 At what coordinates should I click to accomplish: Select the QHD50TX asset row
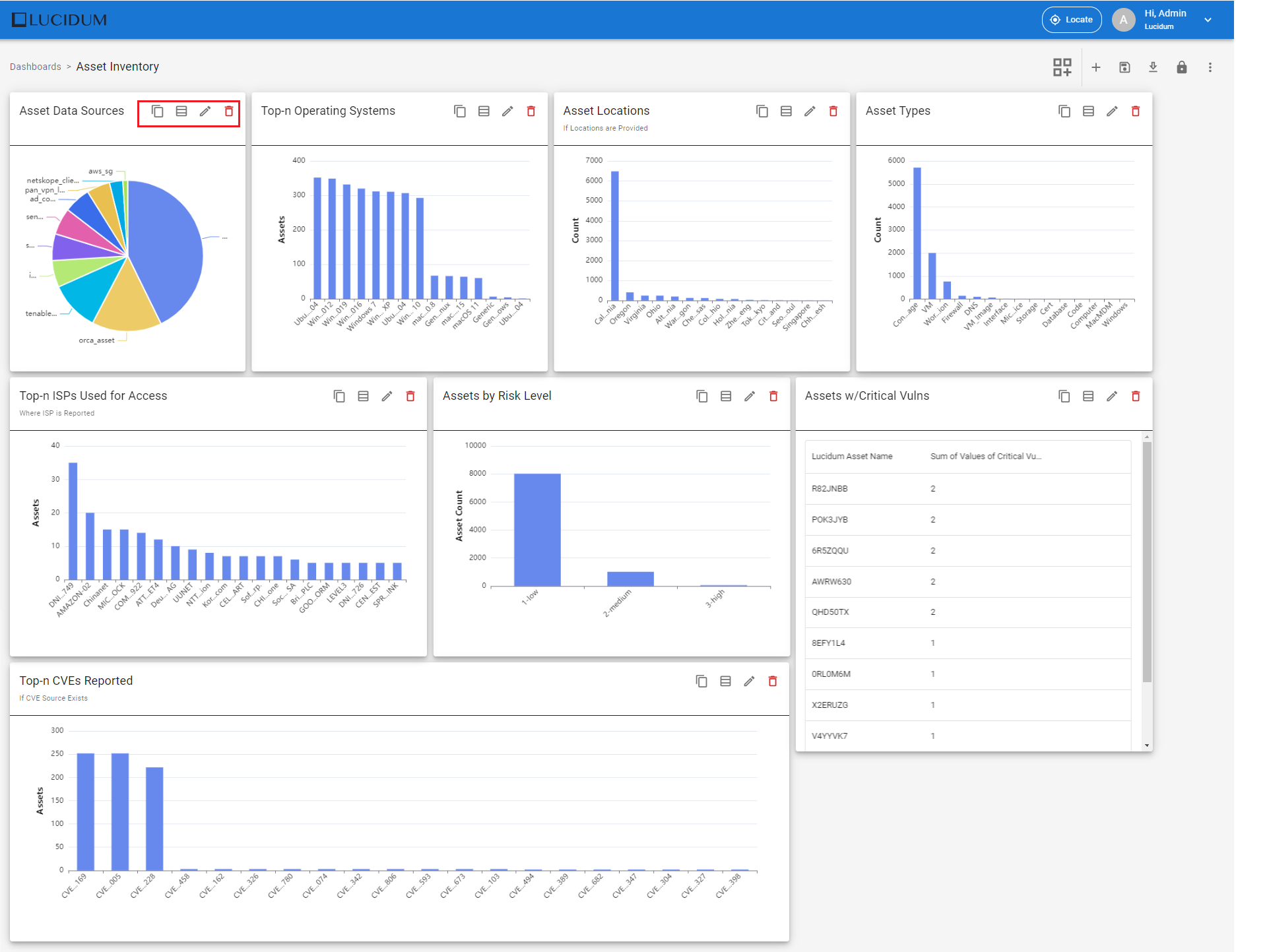point(968,612)
